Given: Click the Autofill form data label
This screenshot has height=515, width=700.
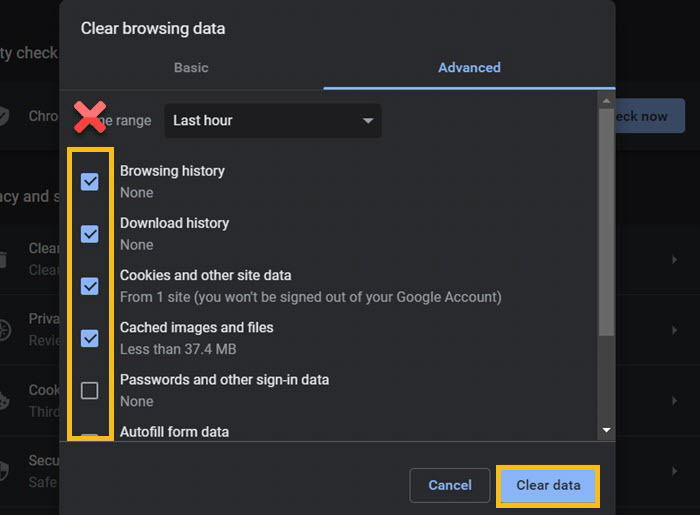Looking at the screenshot, I should 175,432.
